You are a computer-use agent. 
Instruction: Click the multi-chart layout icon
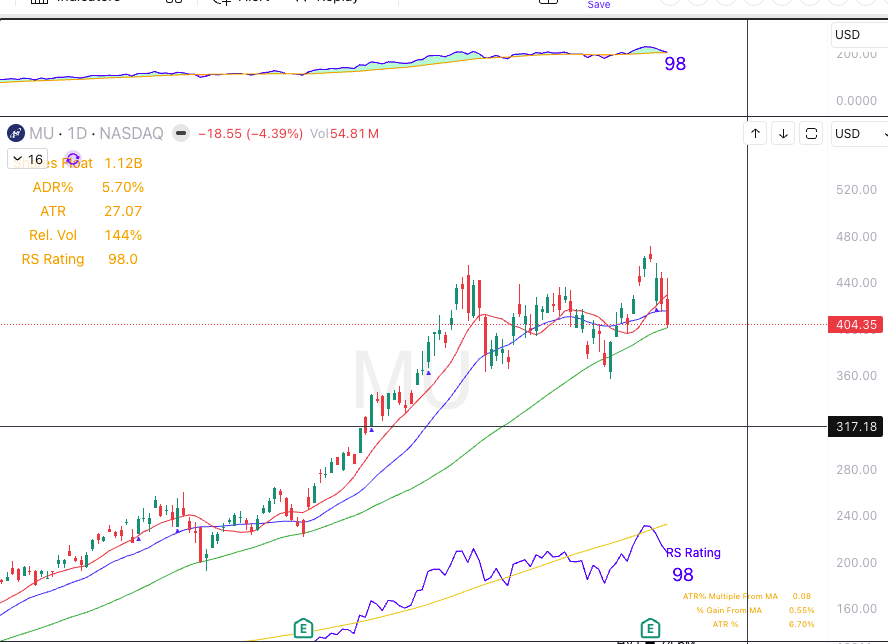point(548,3)
